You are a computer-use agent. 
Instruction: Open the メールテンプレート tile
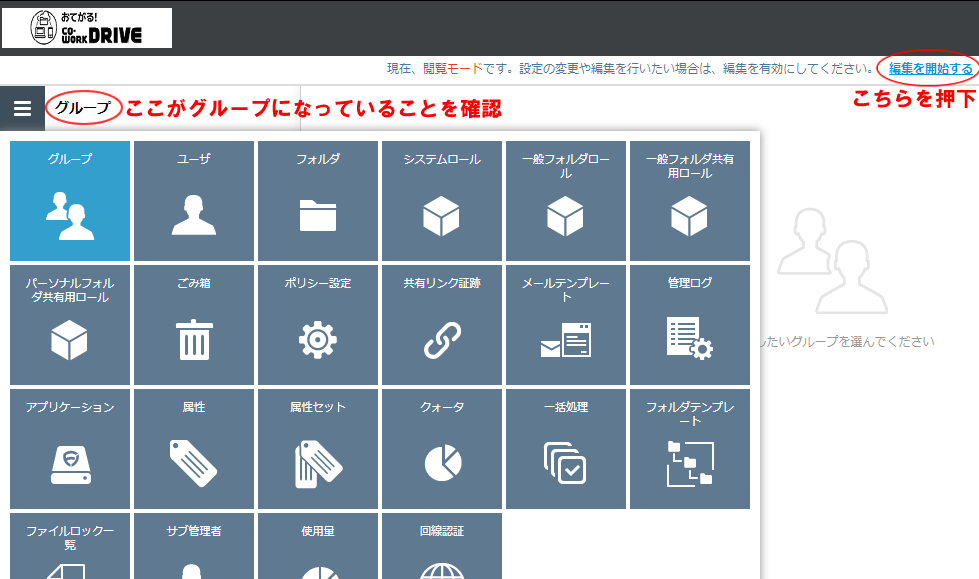(x=566, y=325)
